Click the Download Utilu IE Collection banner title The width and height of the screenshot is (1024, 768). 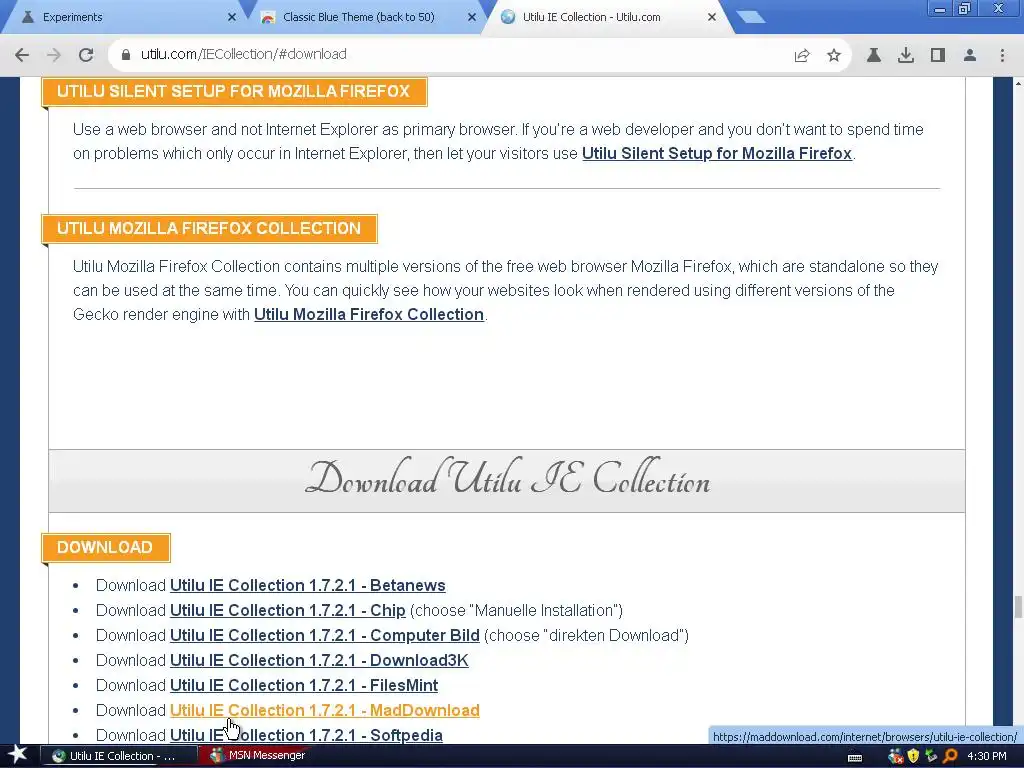tap(507, 479)
